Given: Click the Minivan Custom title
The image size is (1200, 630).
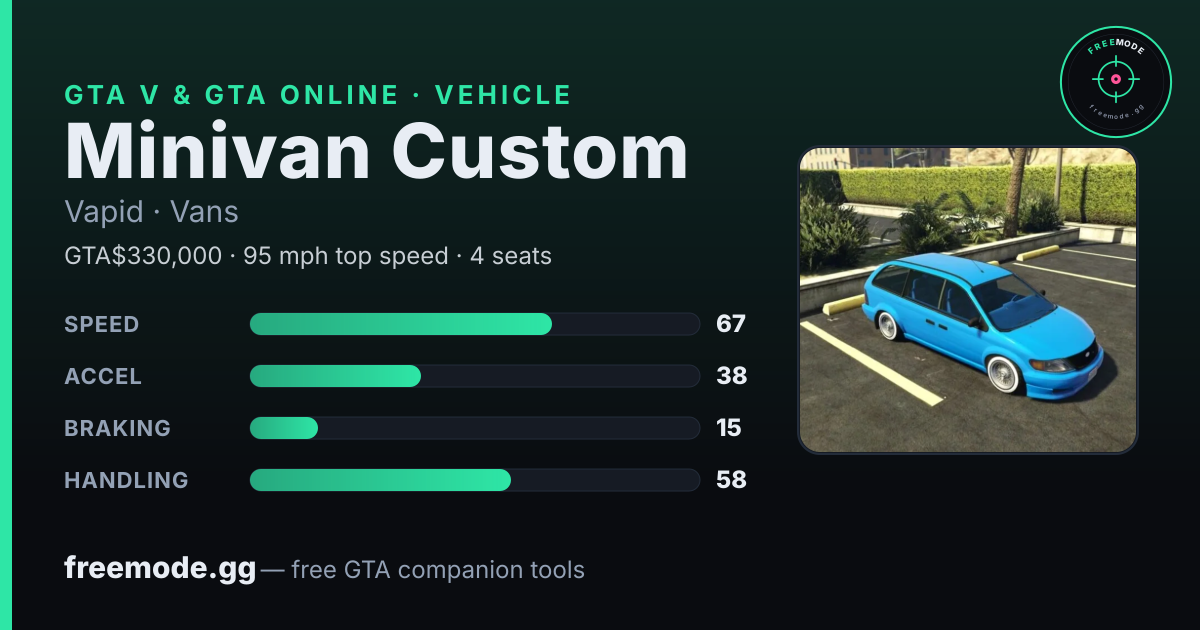Looking at the screenshot, I should pyautogui.click(x=377, y=150).
